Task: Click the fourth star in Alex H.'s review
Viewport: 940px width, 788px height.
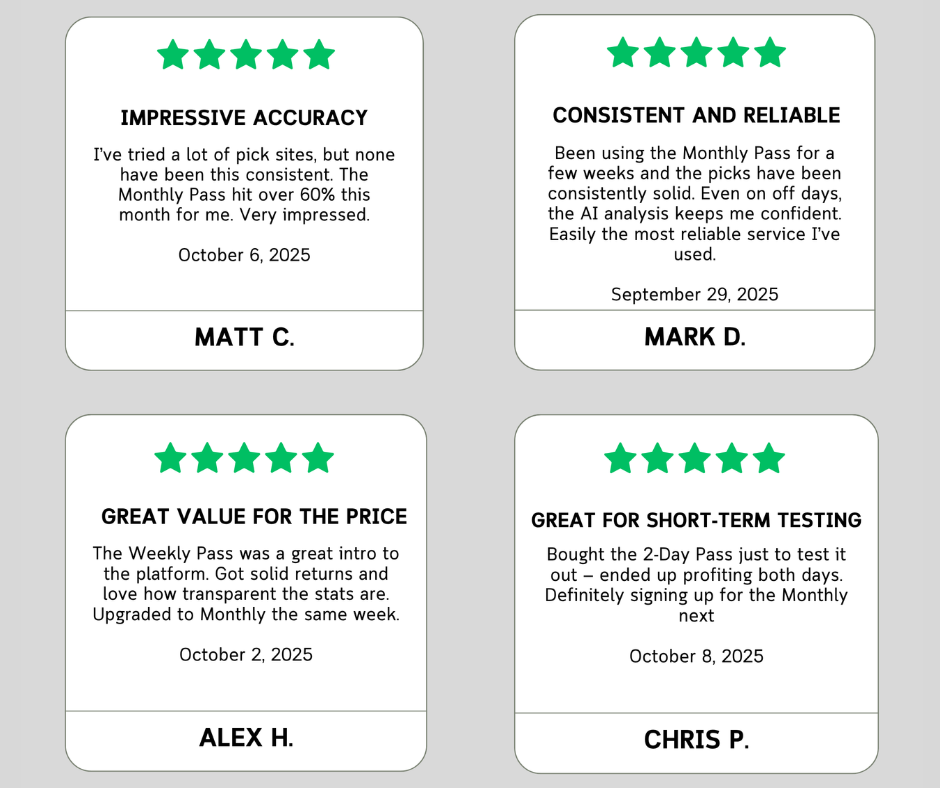Action: pos(281,458)
